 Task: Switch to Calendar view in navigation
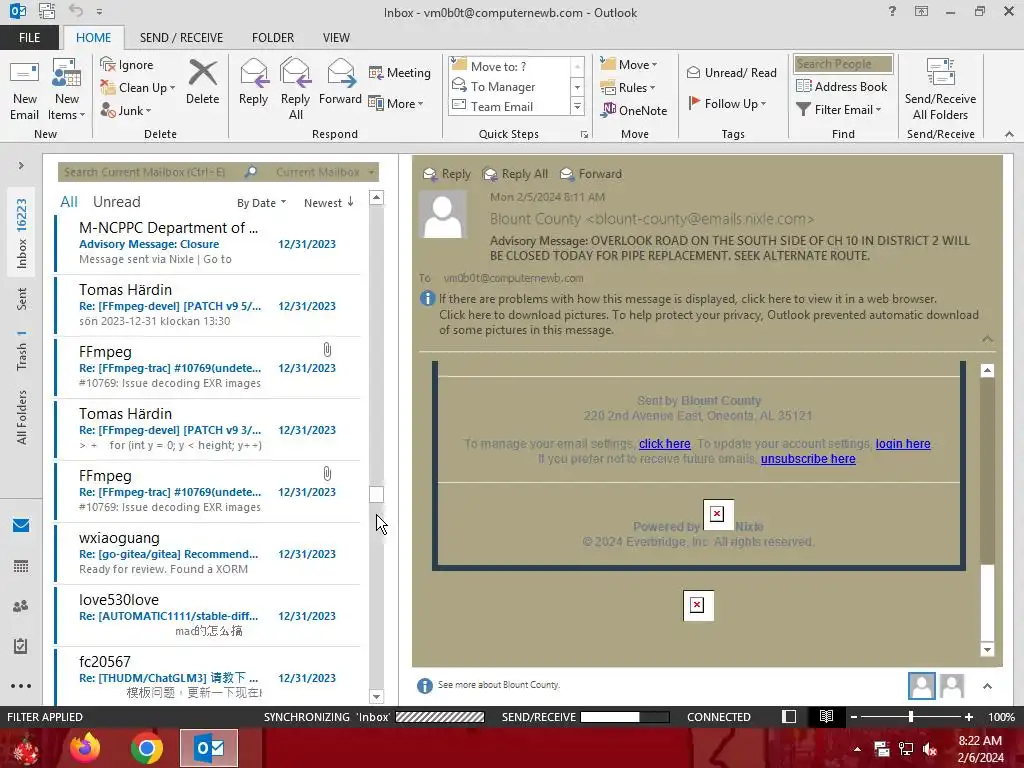[21, 566]
